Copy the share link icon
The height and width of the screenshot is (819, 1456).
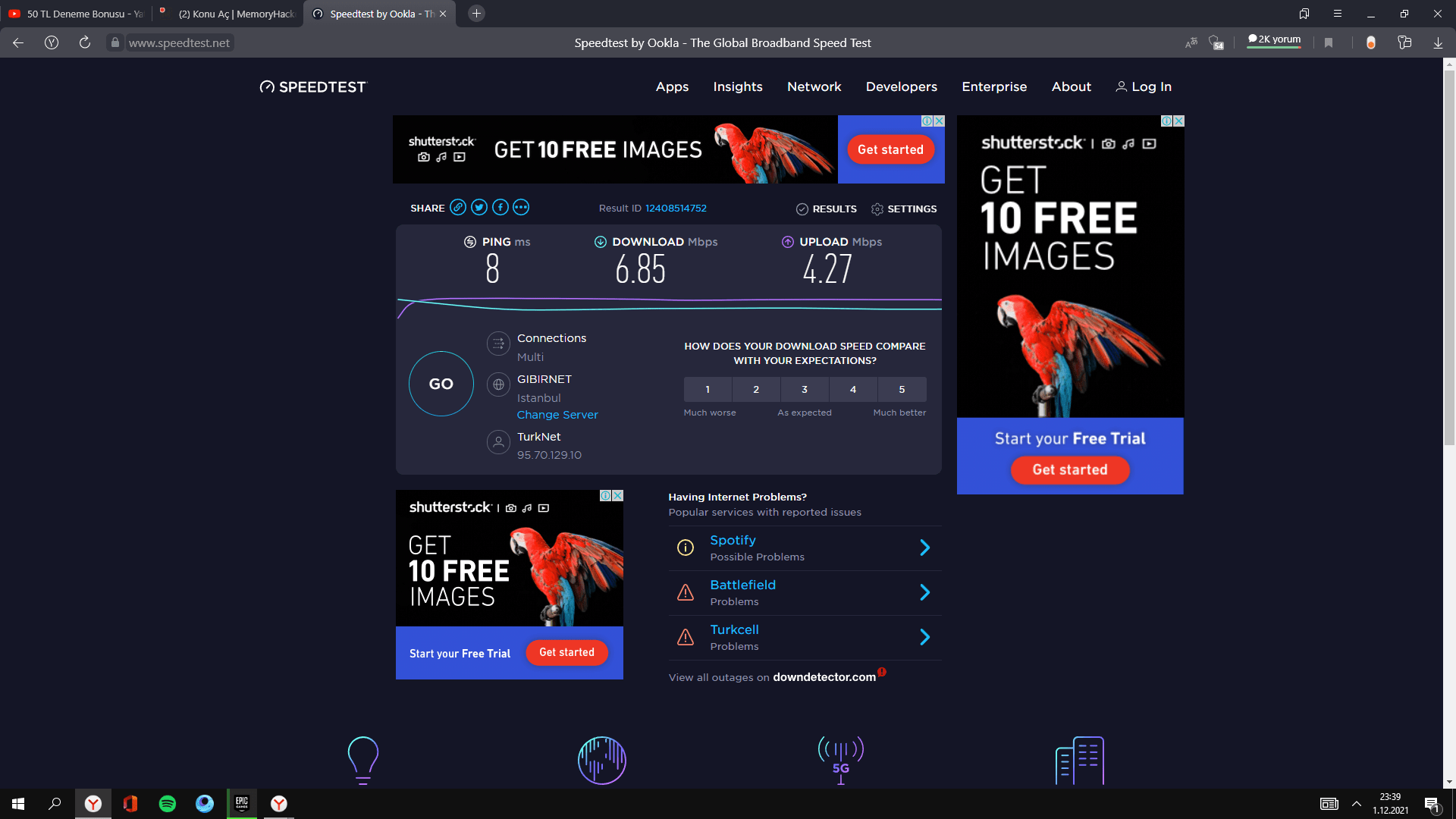pos(457,208)
